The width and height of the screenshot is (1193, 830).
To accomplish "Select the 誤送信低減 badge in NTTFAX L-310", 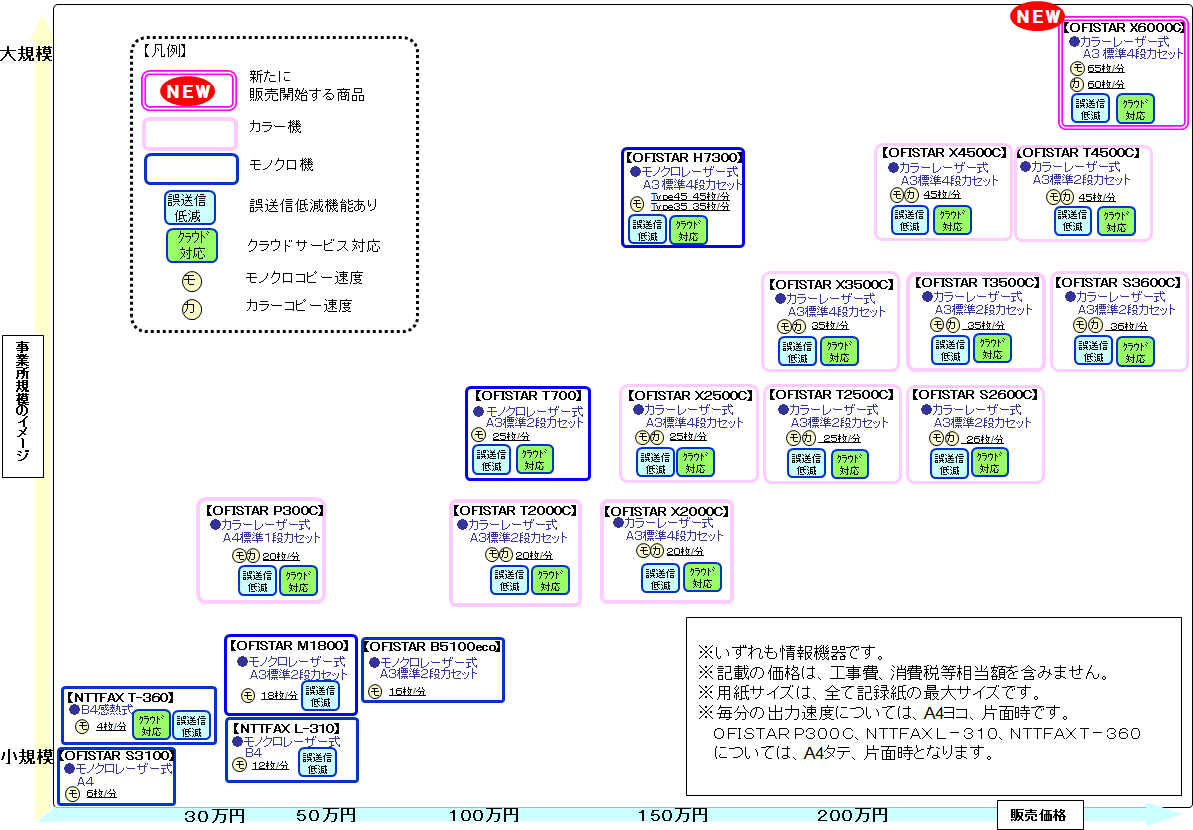I will pyautogui.click(x=317, y=763).
